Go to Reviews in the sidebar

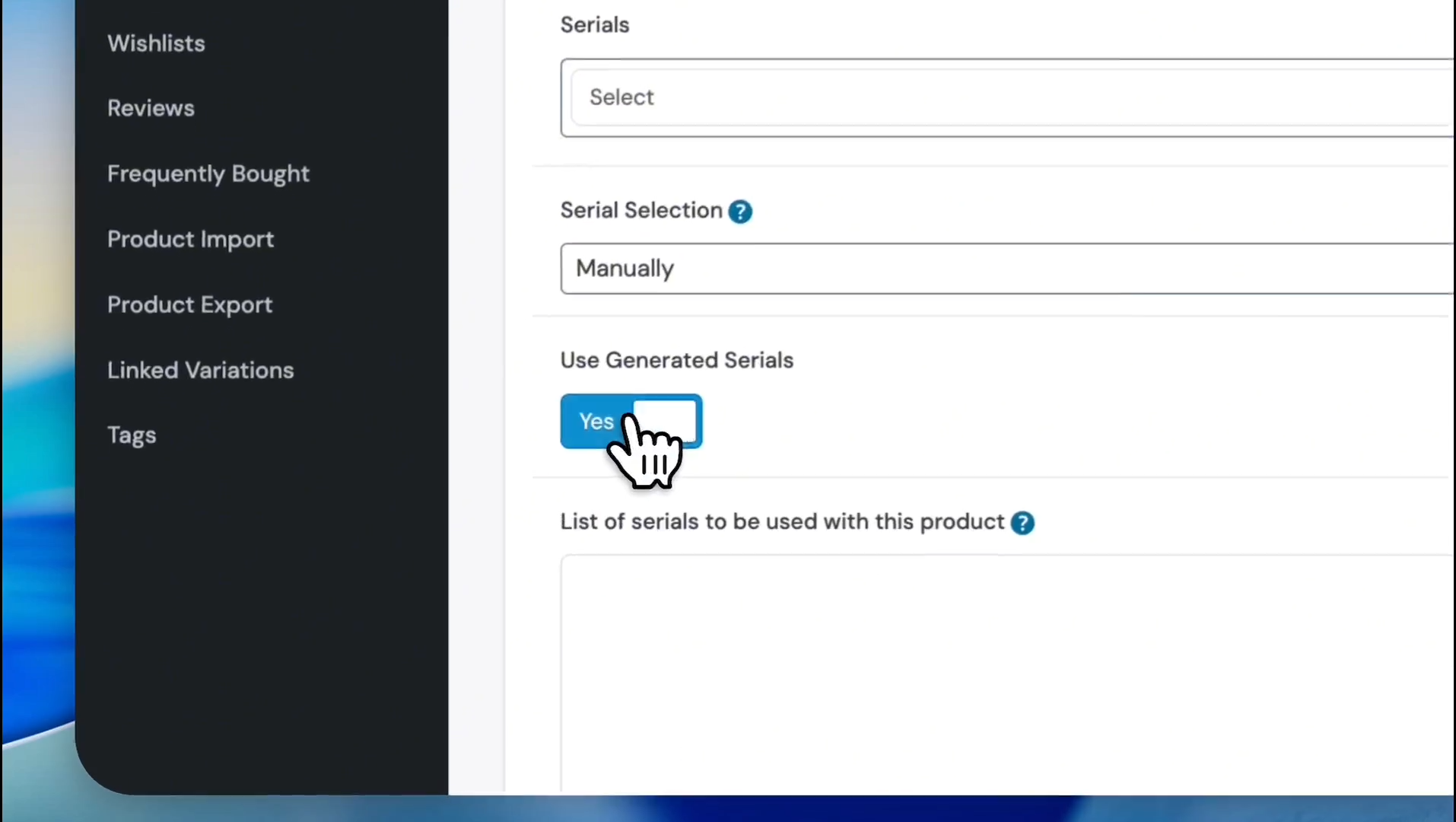click(x=151, y=108)
